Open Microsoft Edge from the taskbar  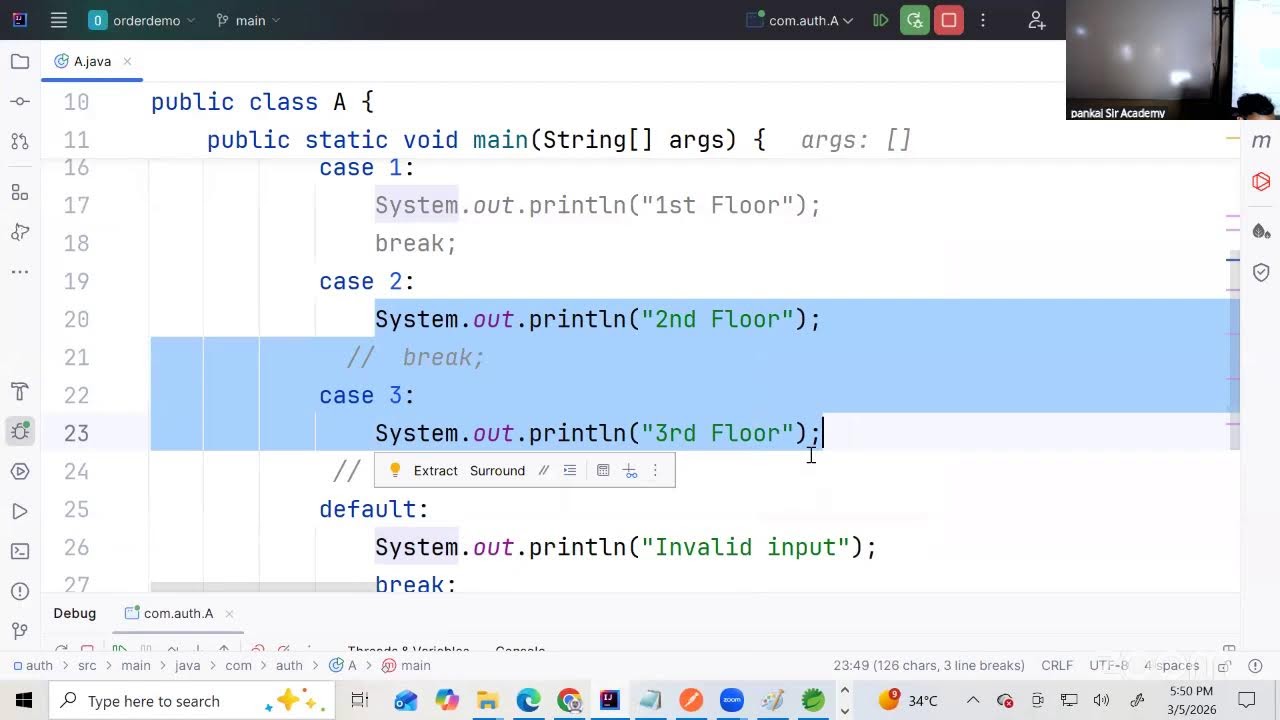click(528, 700)
